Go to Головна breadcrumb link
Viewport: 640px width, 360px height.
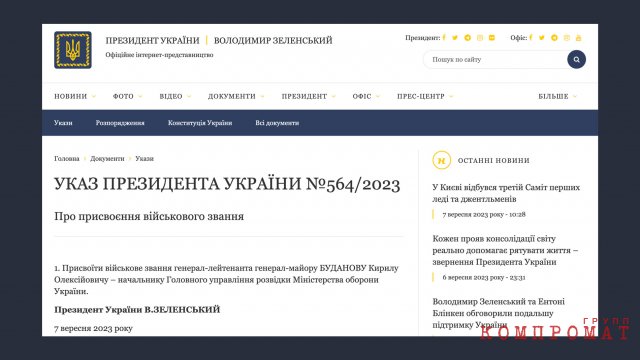tap(67, 158)
